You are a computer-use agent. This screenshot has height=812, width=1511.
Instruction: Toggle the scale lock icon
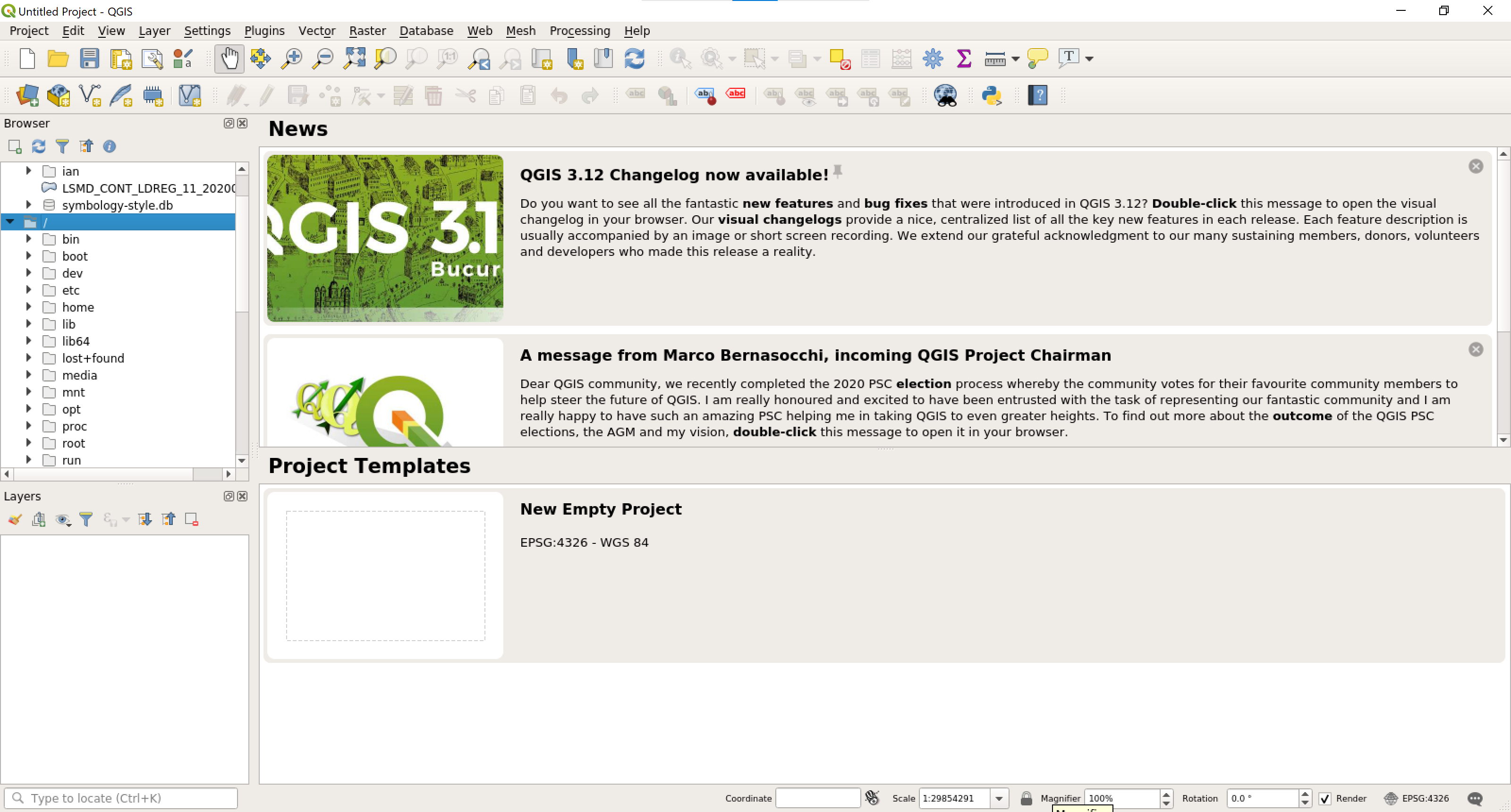pyautogui.click(x=1026, y=798)
